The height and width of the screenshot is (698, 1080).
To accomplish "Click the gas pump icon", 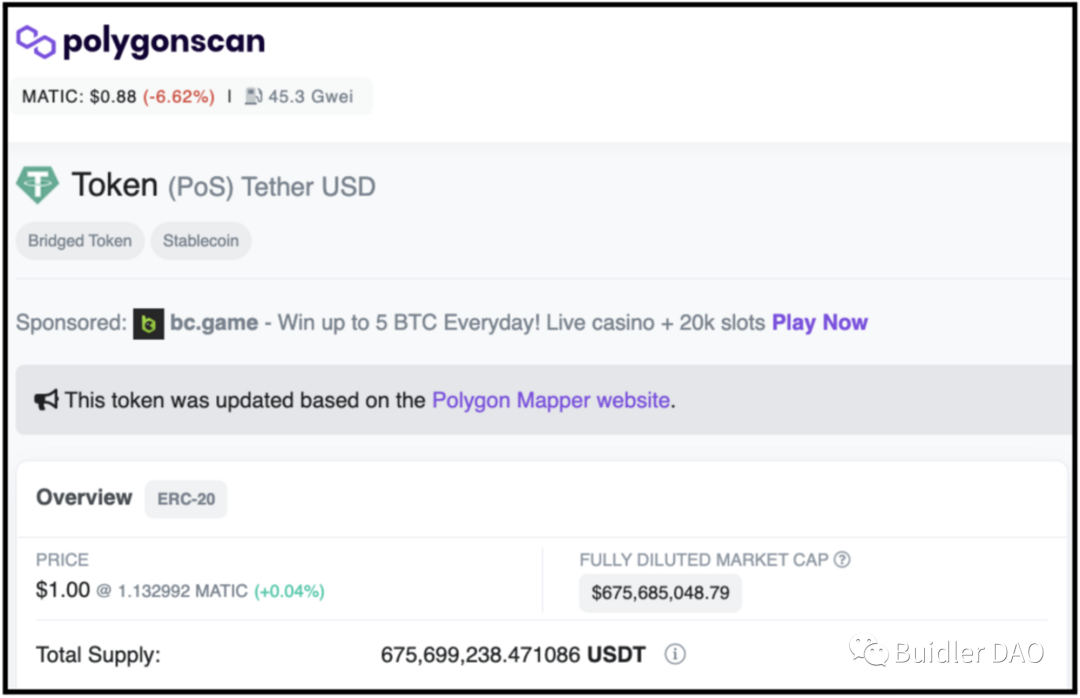I will click(x=253, y=97).
